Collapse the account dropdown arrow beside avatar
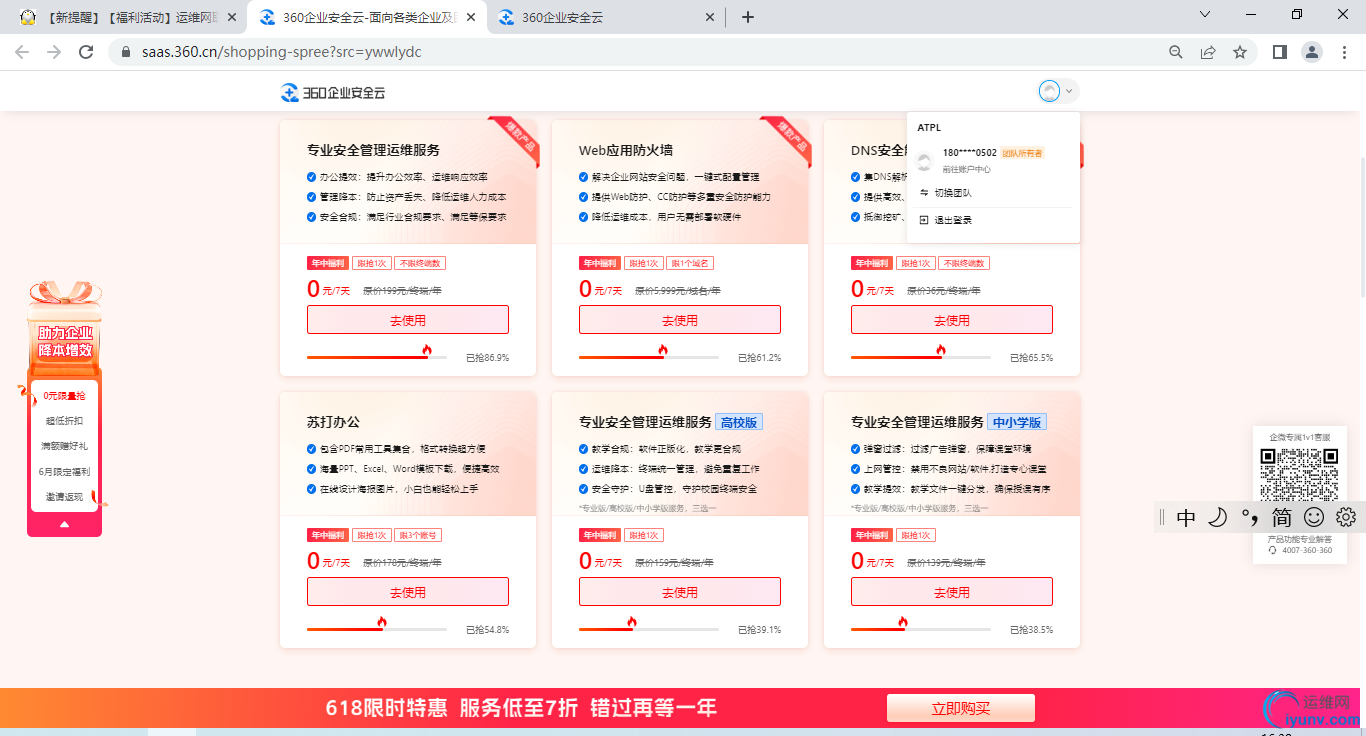 coord(1069,92)
